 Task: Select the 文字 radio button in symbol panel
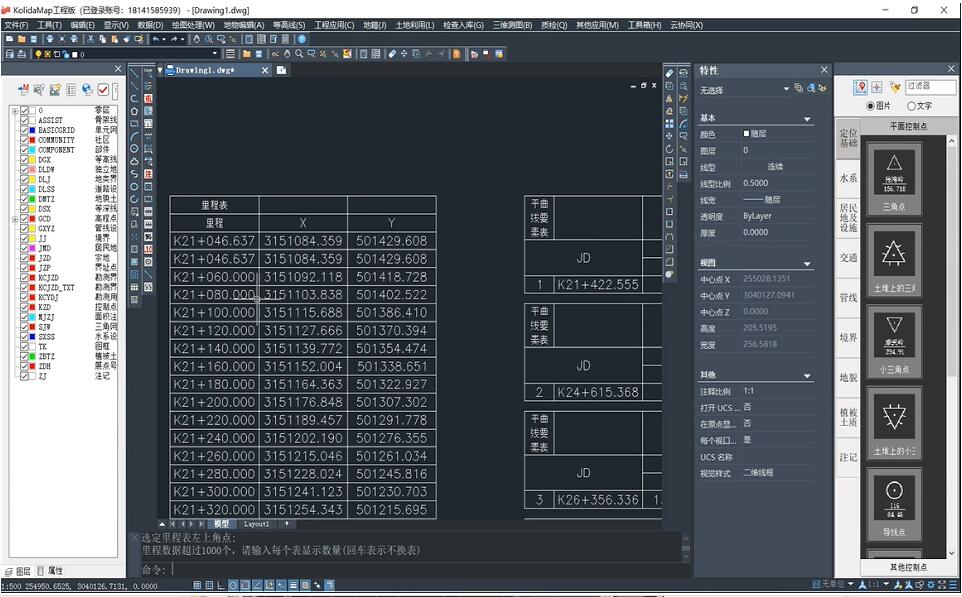click(x=912, y=106)
